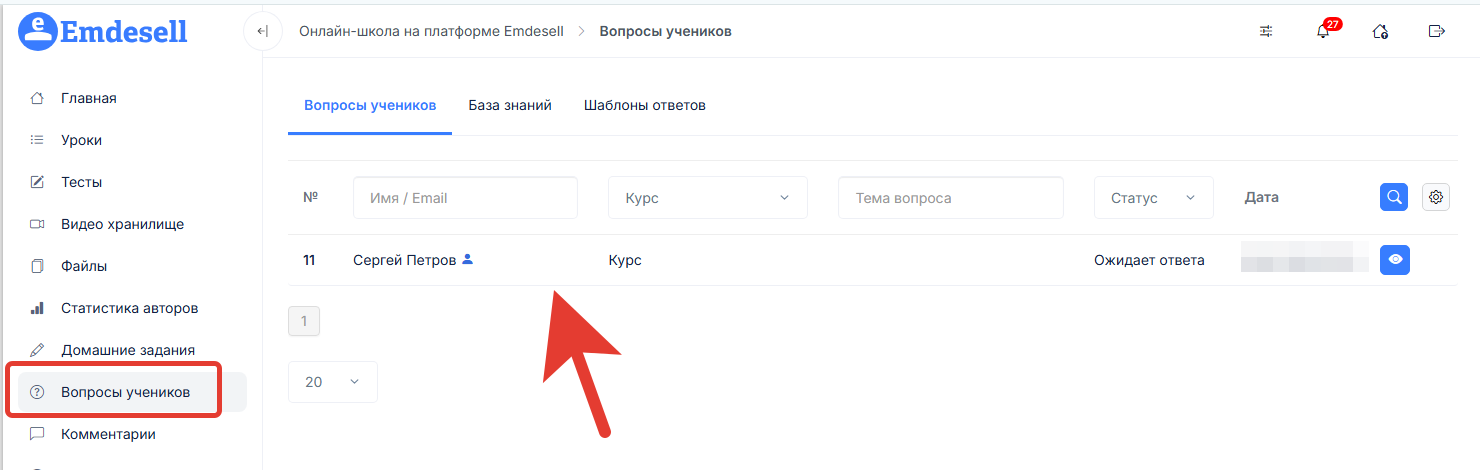This screenshot has width=1480, height=470.
Task: Focus the Имя / Email input field
Action: (465, 198)
